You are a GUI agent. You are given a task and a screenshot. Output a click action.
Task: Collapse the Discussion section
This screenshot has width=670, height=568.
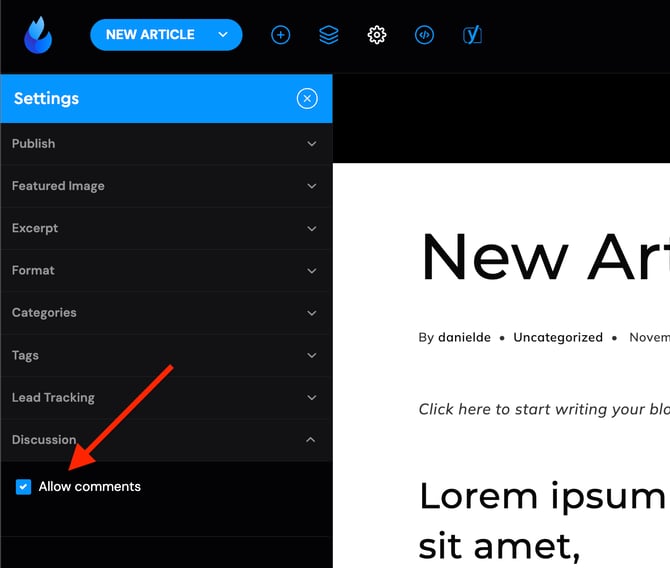pos(166,440)
